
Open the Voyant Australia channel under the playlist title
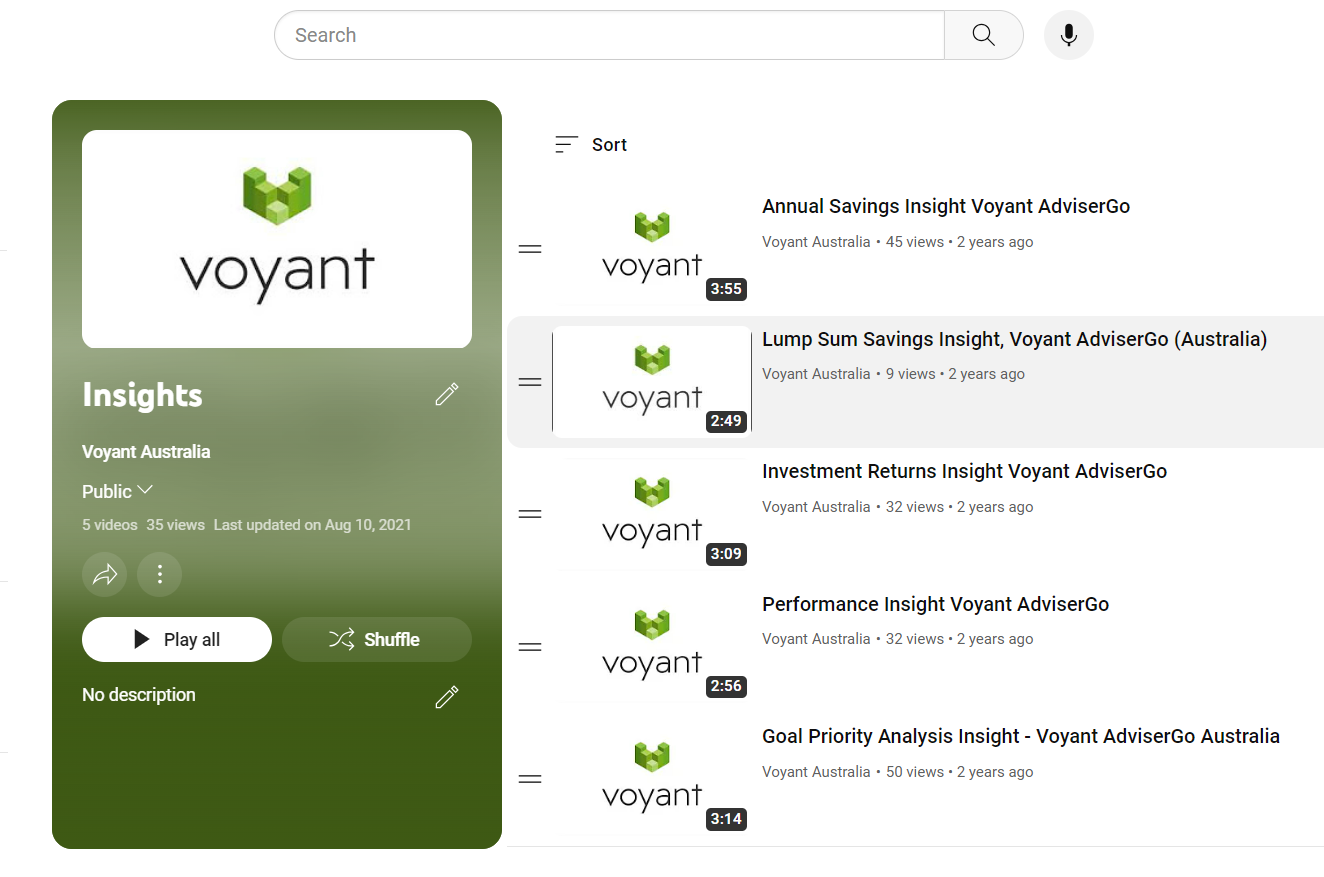pyautogui.click(x=146, y=452)
